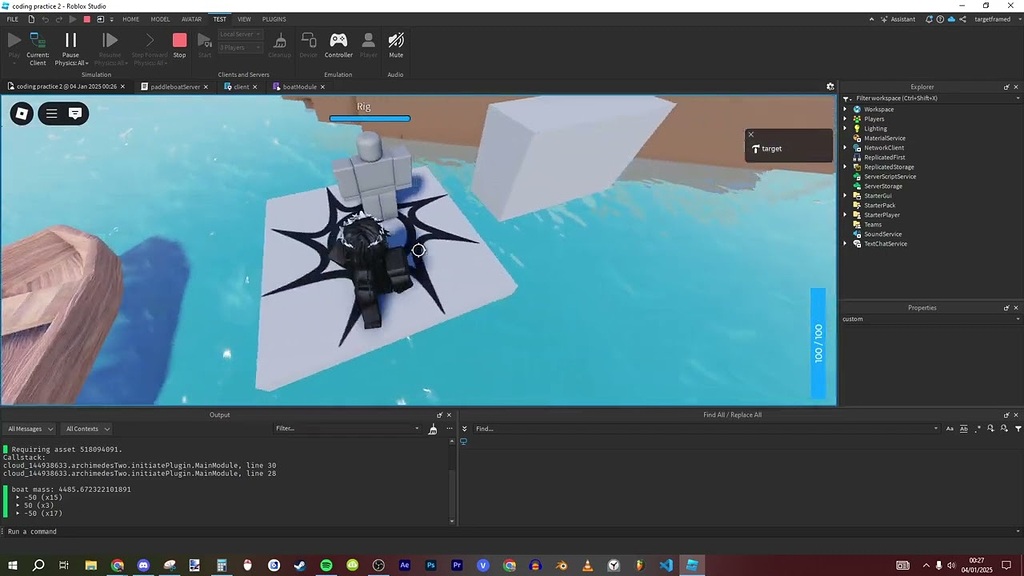Click the Find All filter funnel icon
Image resolution: width=1024 pixels, height=576 pixels.
coord(1018,429)
